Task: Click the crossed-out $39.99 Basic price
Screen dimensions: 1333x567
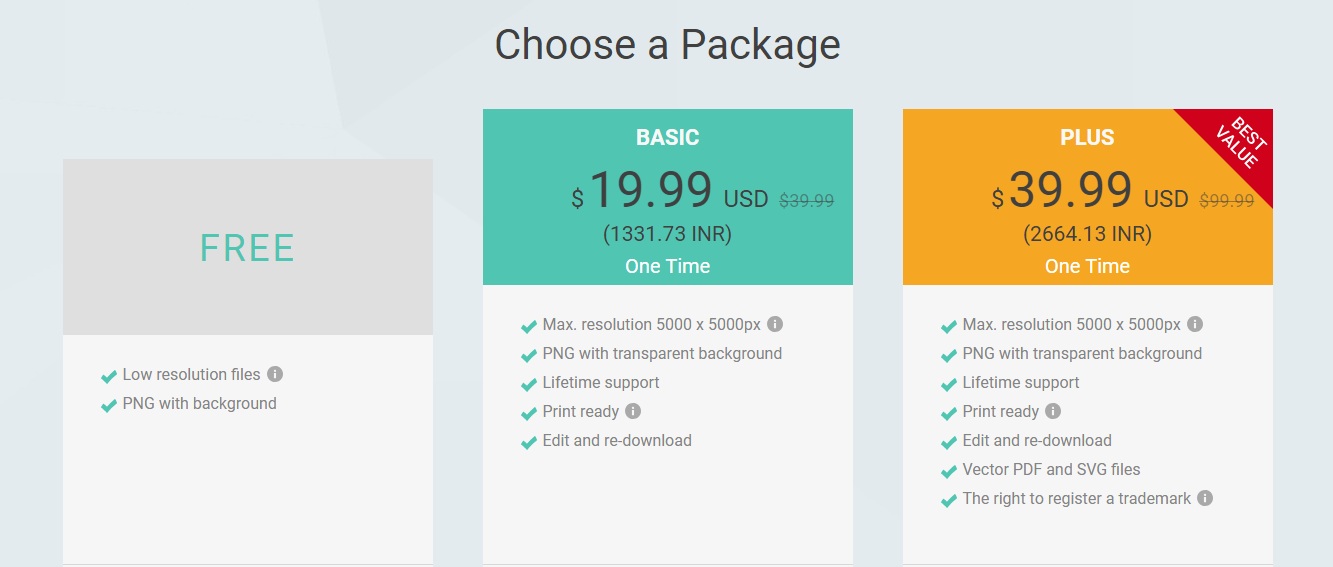Action: point(806,200)
